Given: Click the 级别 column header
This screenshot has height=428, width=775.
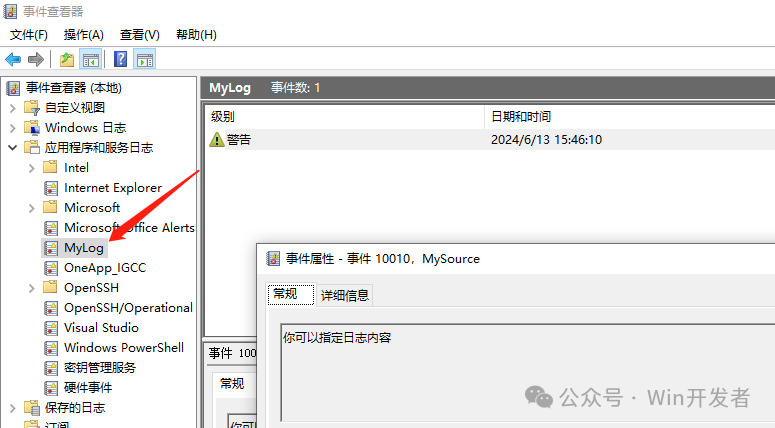Looking at the screenshot, I should point(223,117).
